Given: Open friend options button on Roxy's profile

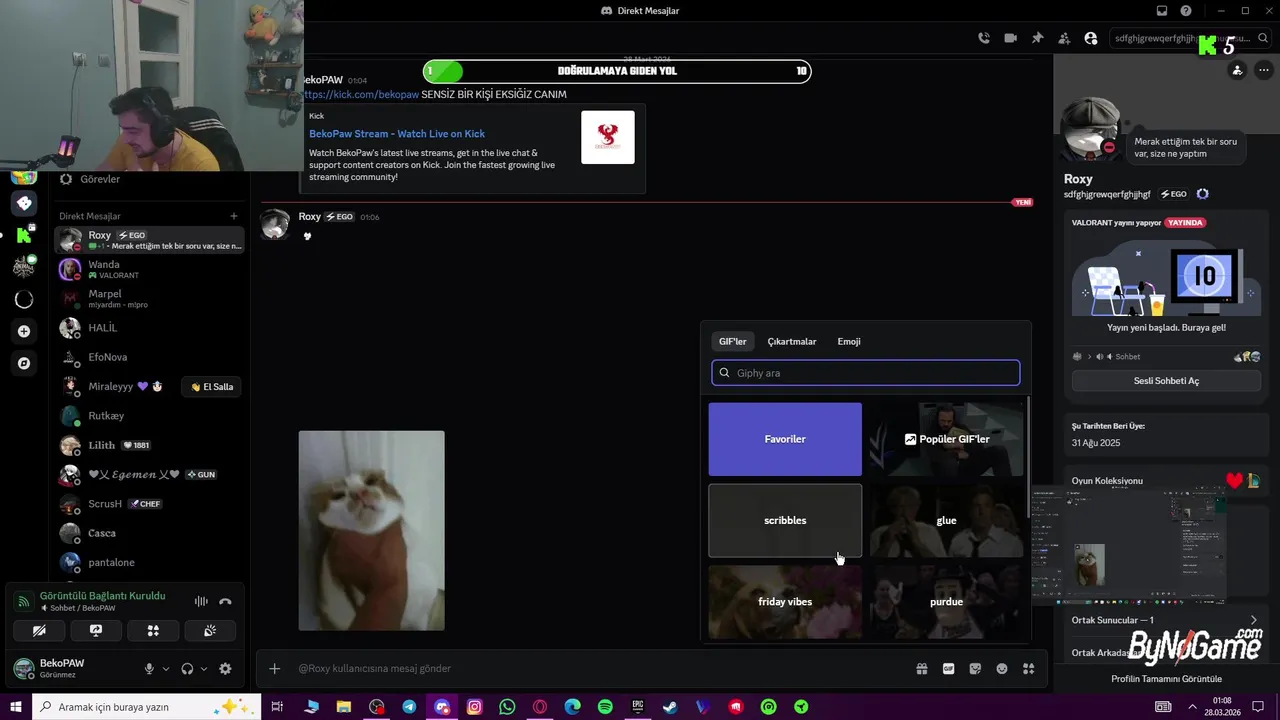Looking at the screenshot, I should point(1237,70).
